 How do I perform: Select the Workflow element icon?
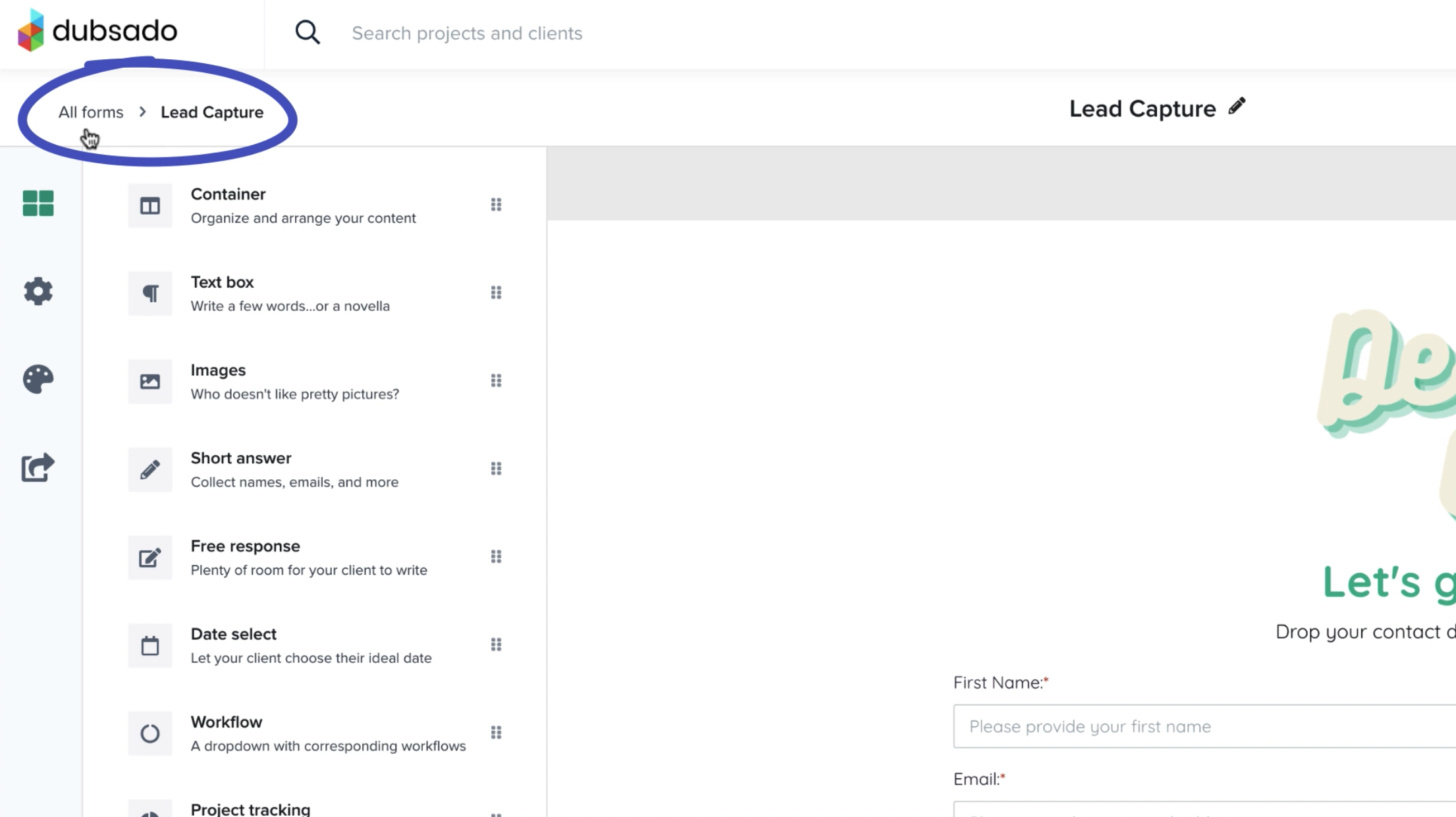click(150, 733)
